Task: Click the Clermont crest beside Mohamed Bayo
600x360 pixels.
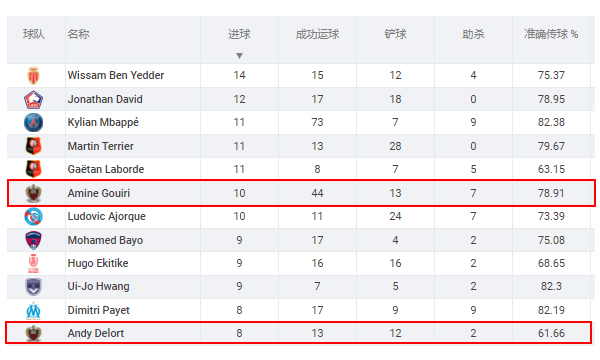Action: [33, 240]
